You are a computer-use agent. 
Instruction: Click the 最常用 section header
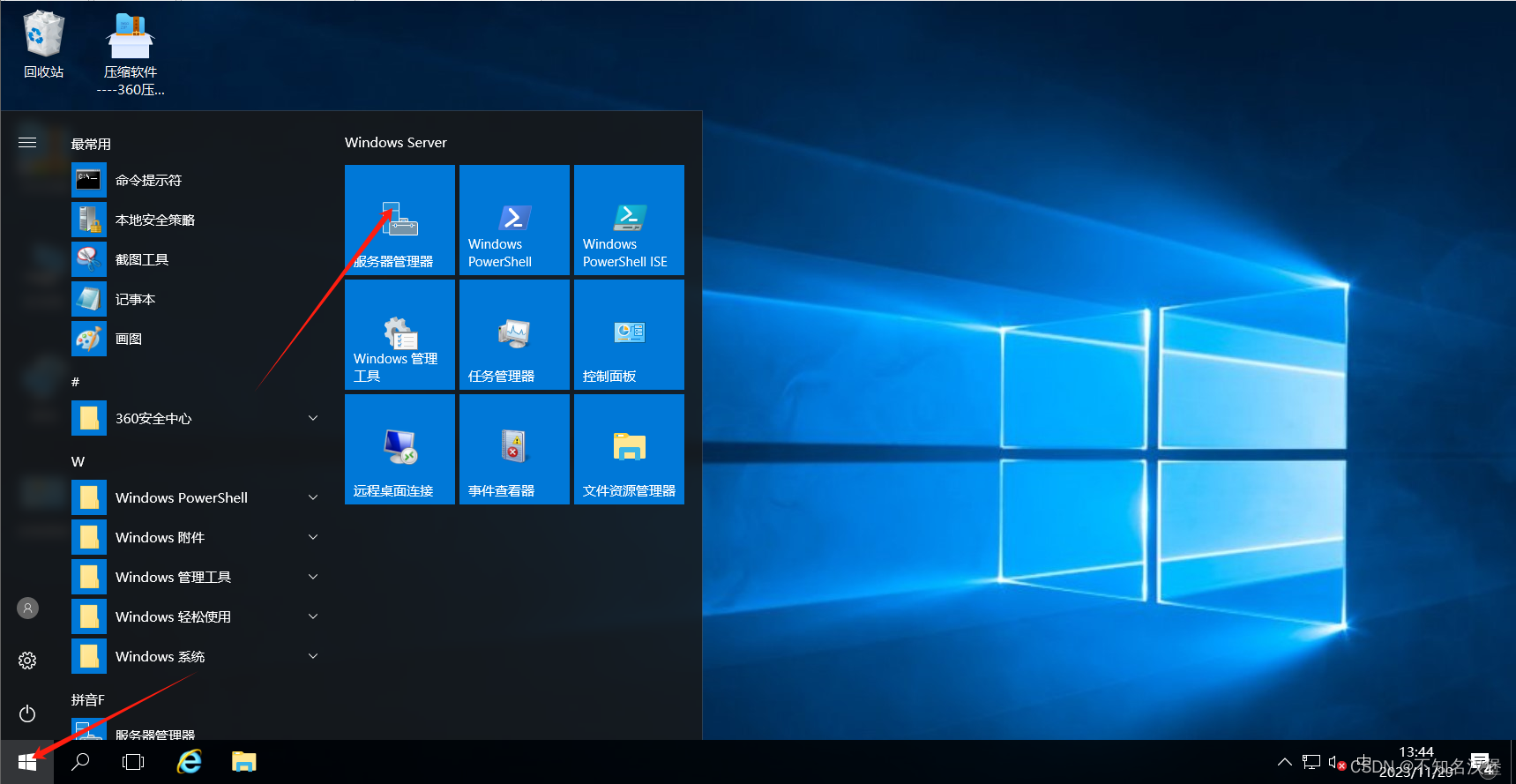click(x=91, y=144)
